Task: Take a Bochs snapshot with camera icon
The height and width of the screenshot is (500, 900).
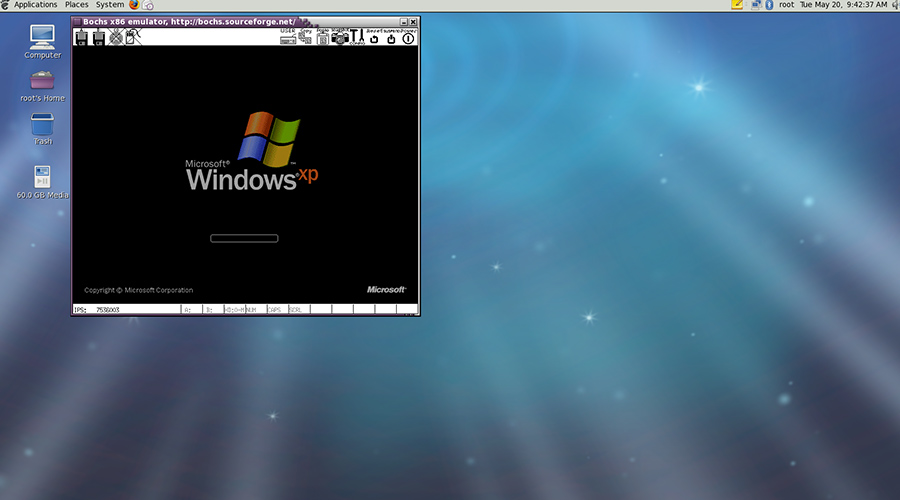Action: (x=340, y=37)
